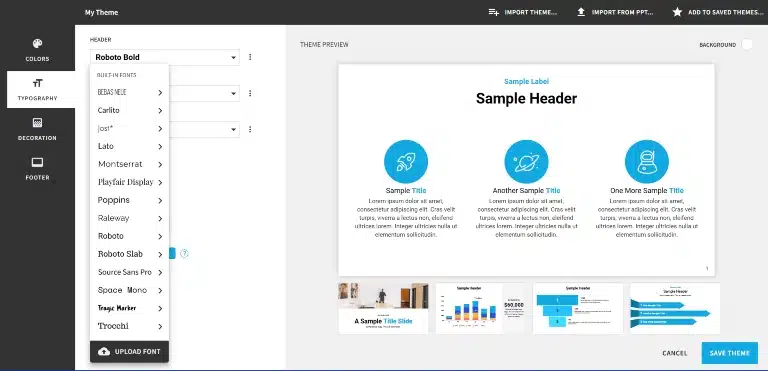Viewport: 768px width, 371px height.
Task: Click the Add to Saved Themes star icon
Action: [x=677, y=12]
